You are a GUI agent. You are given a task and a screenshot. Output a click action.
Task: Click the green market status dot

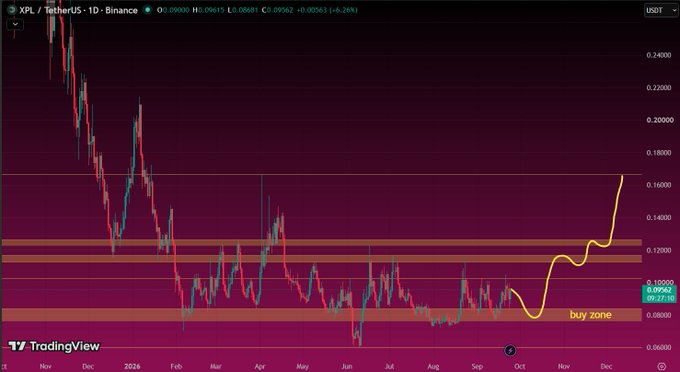(x=147, y=10)
